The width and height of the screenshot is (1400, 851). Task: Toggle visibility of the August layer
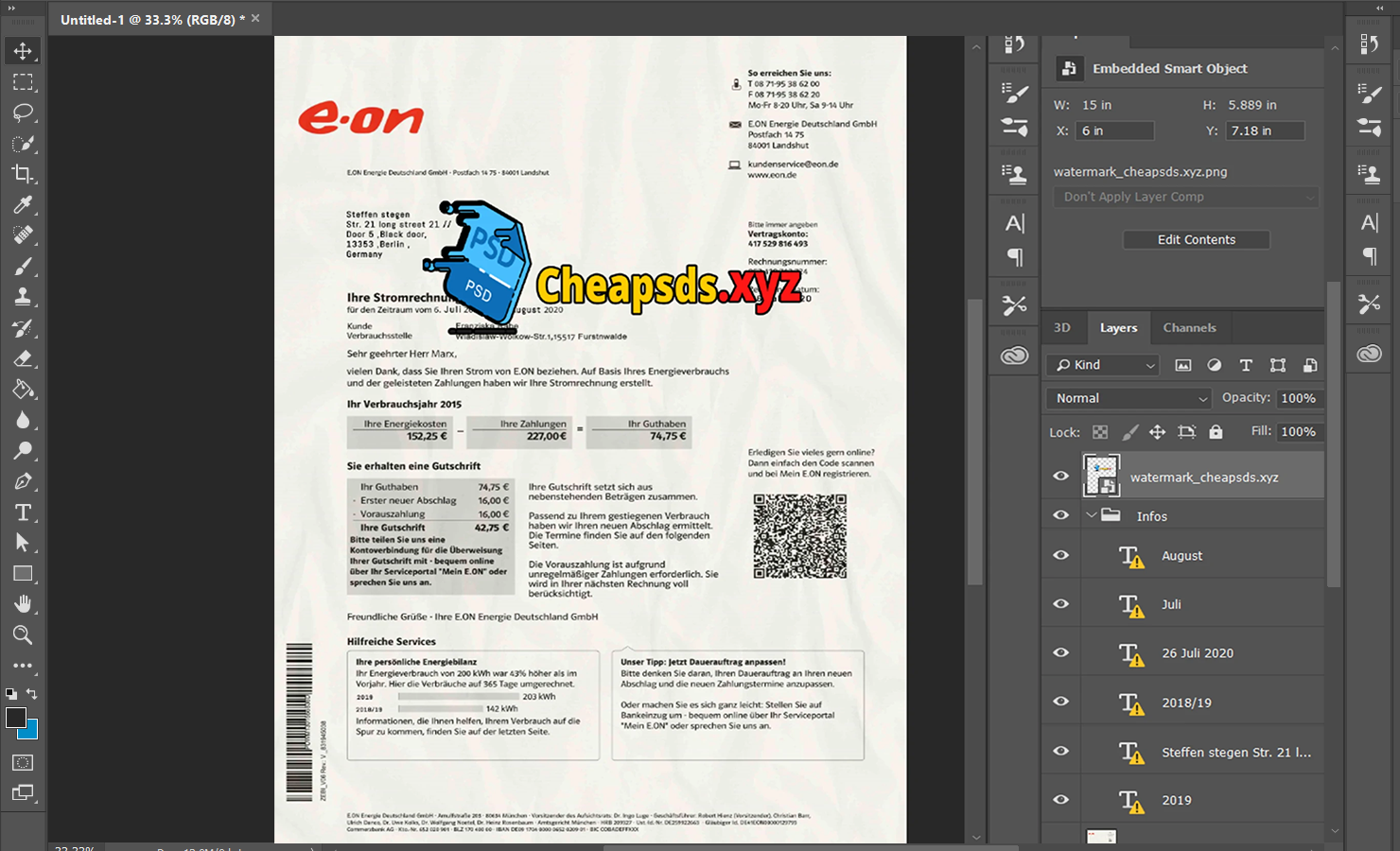1061,556
